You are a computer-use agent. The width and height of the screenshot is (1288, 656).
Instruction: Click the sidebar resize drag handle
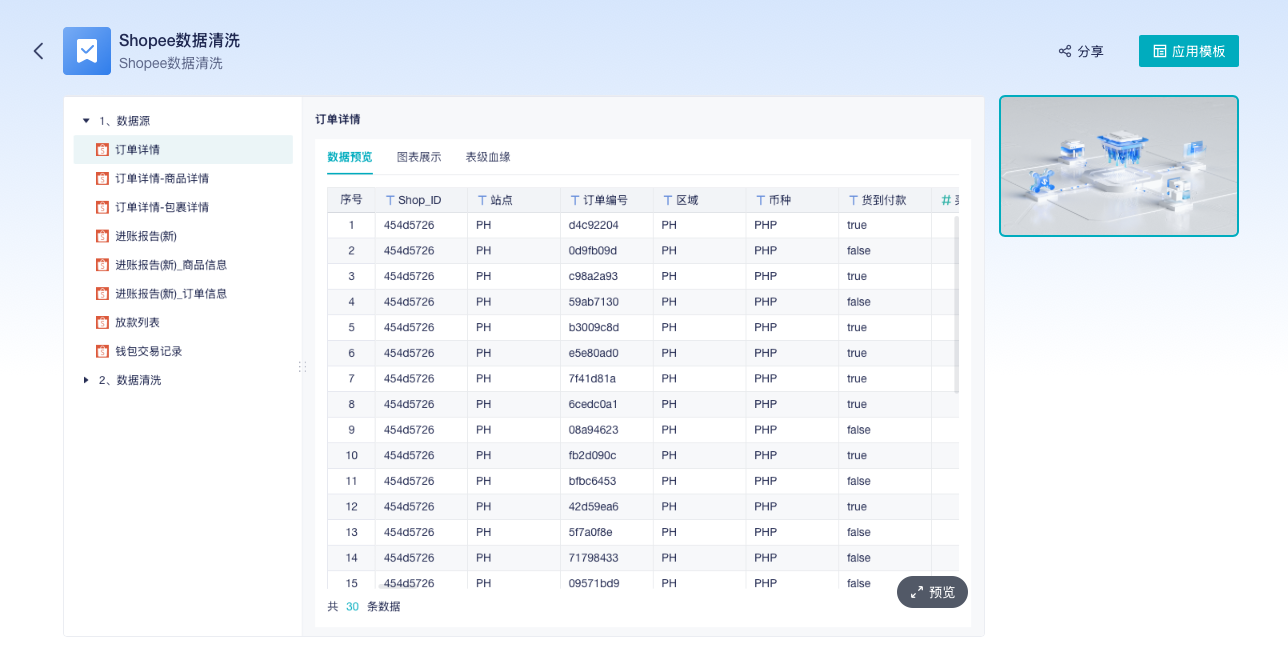[302, 367]
